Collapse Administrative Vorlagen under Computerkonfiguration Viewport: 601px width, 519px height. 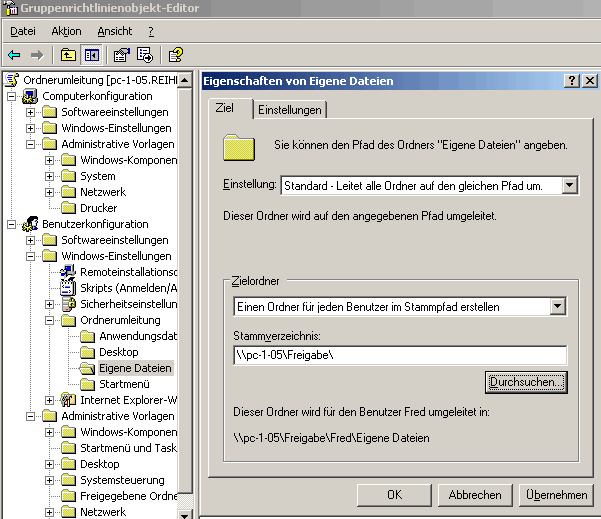pos(30,144)
